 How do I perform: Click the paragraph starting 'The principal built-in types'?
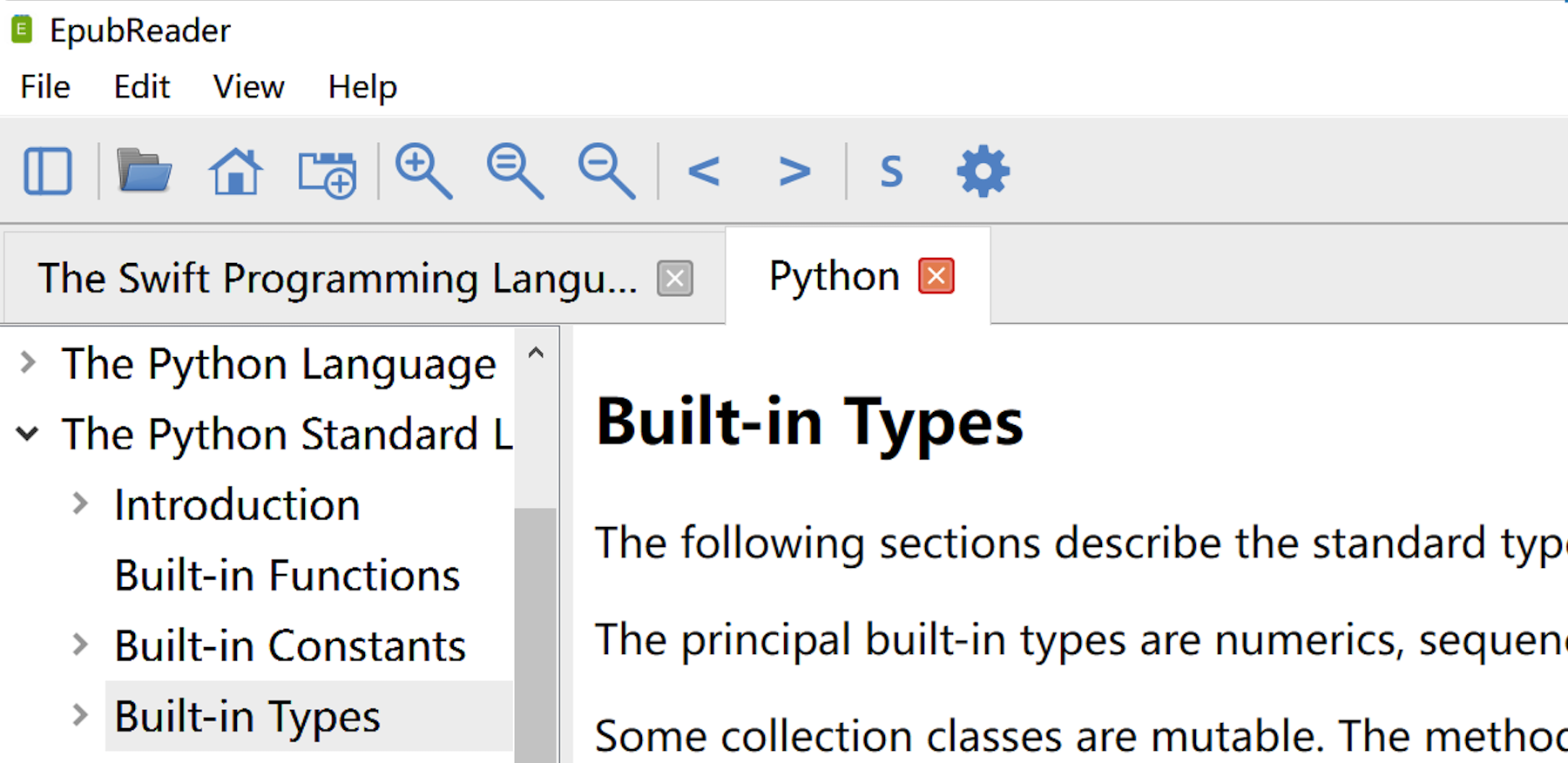coord(1080,640)
